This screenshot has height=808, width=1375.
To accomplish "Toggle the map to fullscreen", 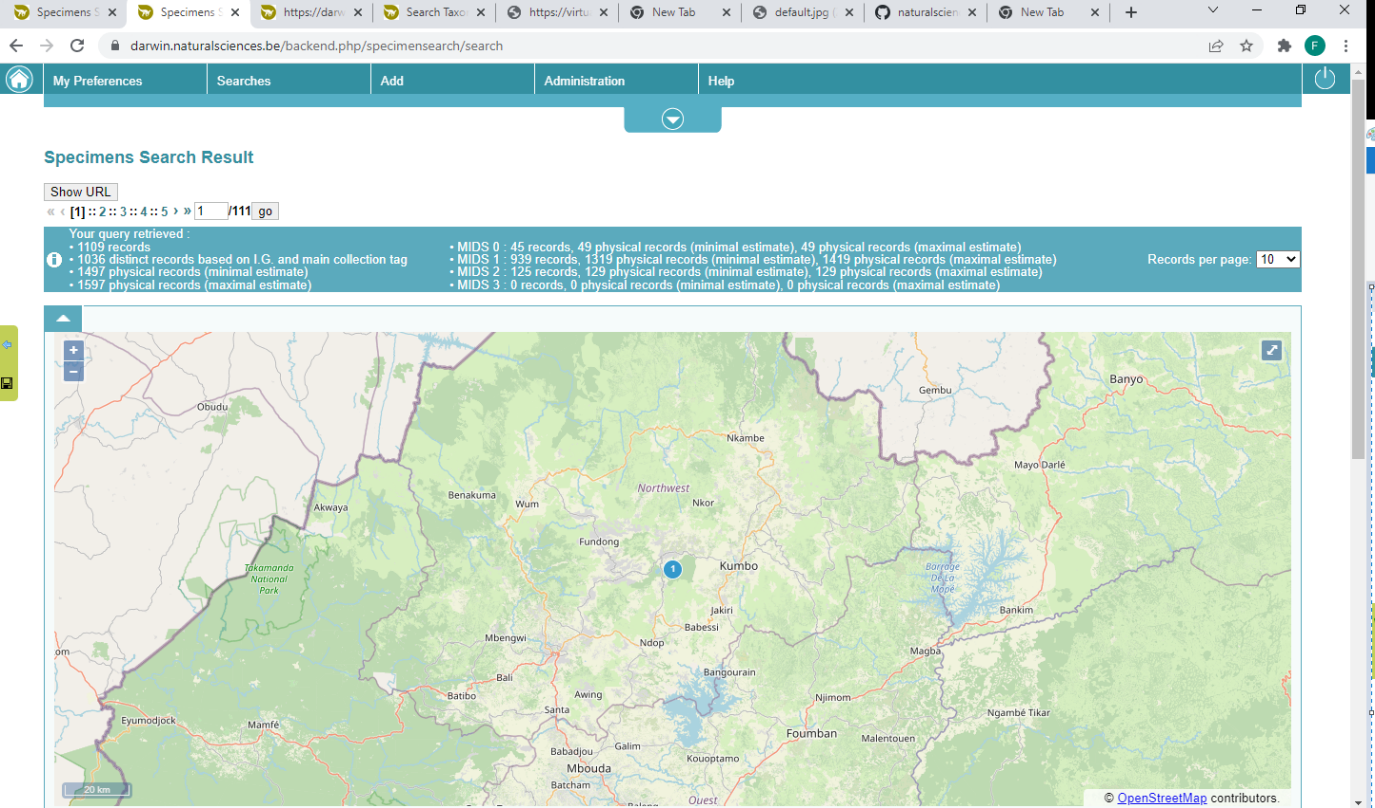I will tap(1271, 350).
